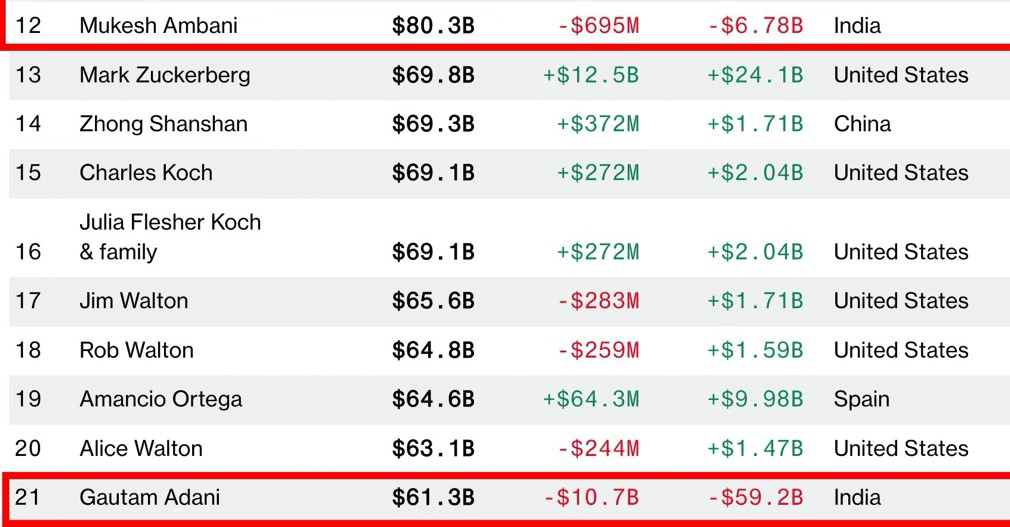Click the Gautam Adani name

click(150, 497)
